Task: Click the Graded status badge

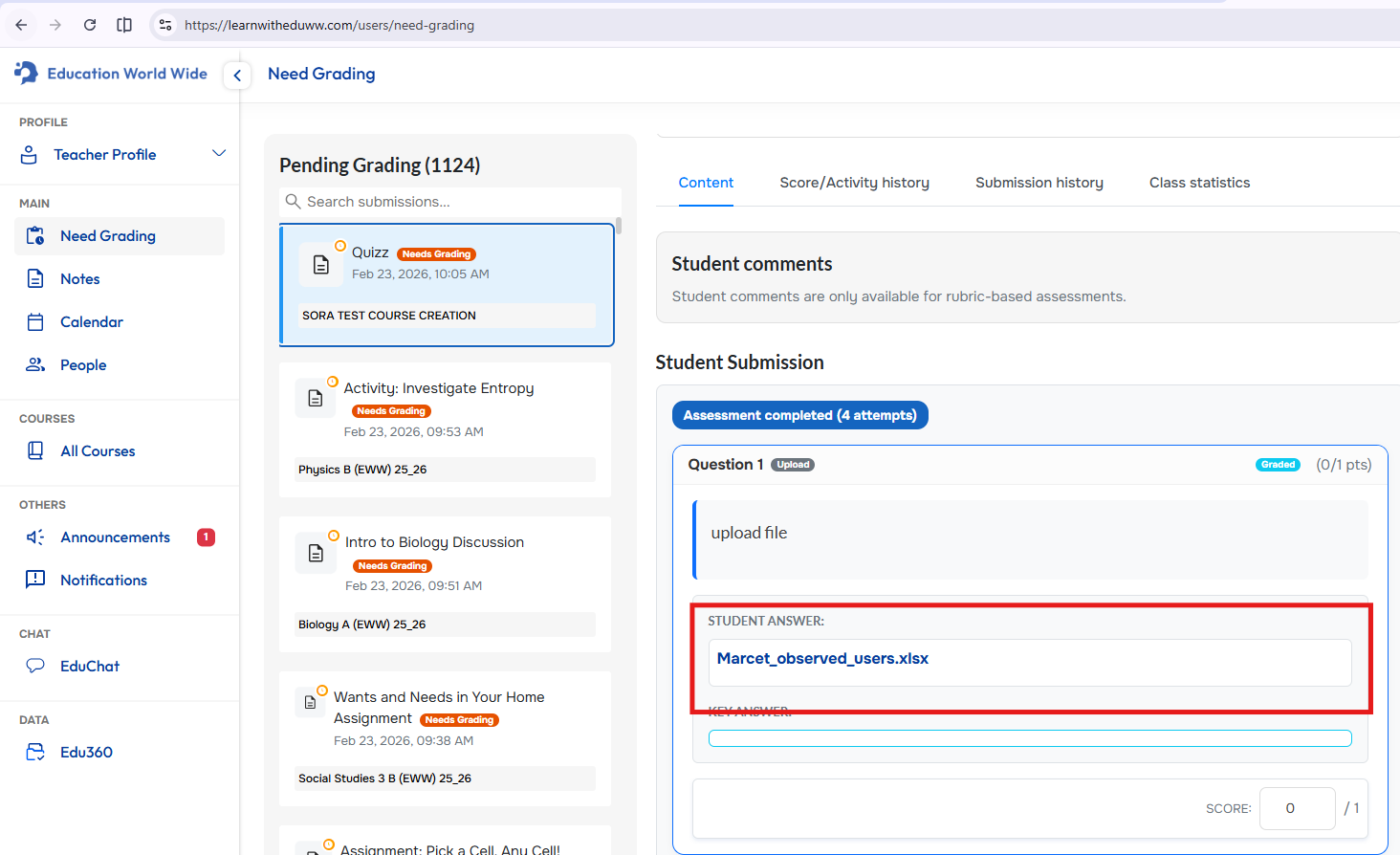Action: coord(1278,465)
